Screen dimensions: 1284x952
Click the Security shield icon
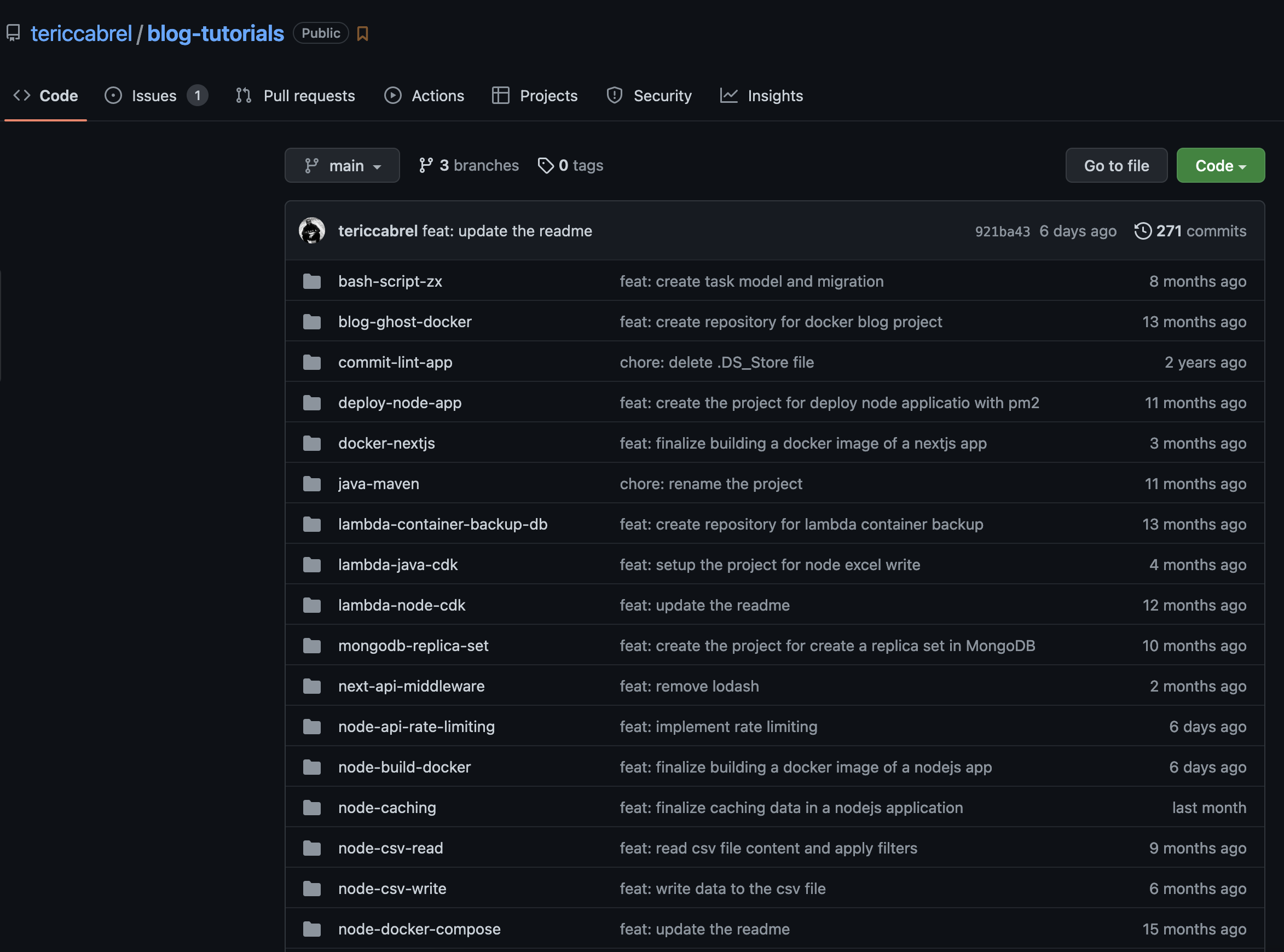tap(615, 96)
